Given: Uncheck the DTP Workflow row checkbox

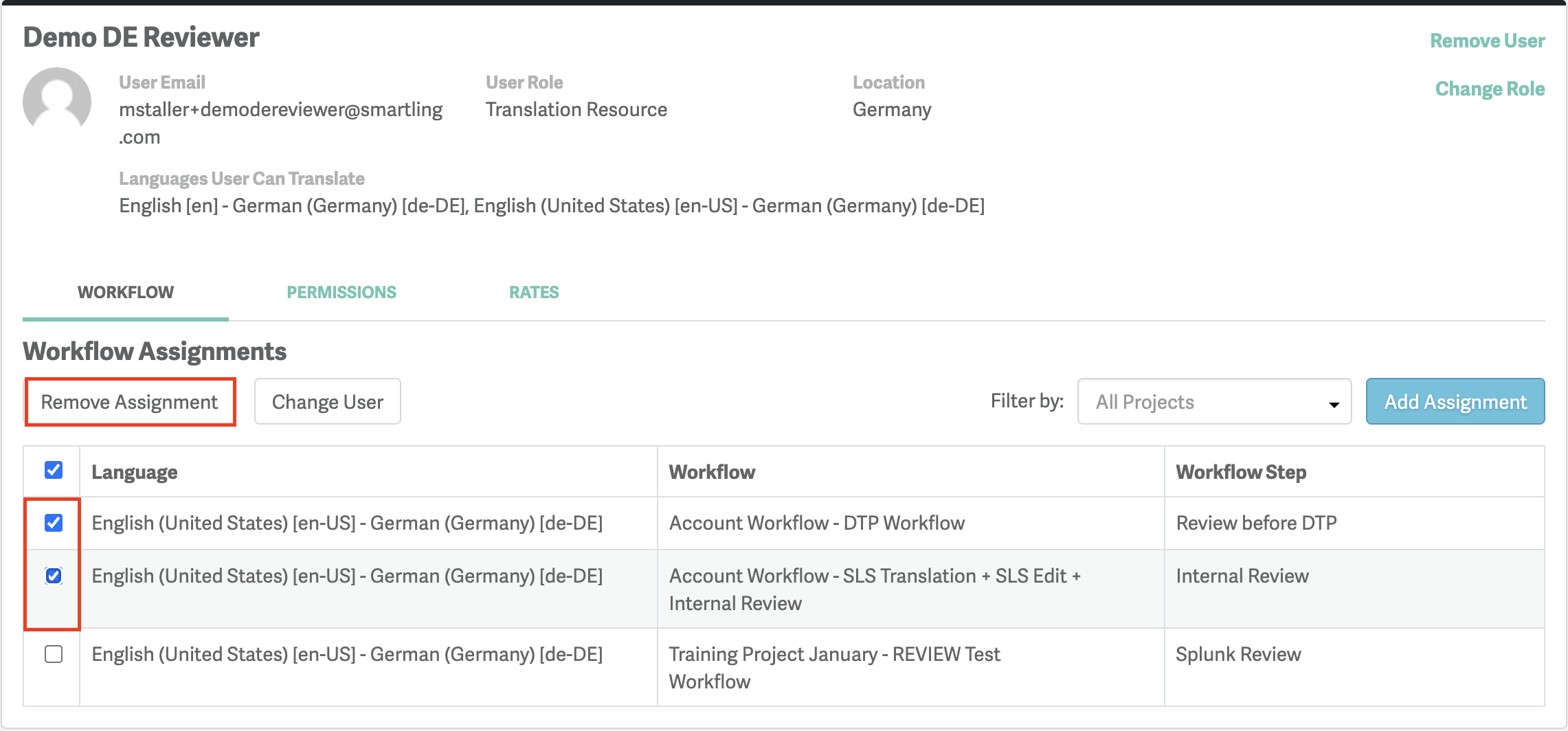Looking at the screenshot, I should tap(54, 523).
